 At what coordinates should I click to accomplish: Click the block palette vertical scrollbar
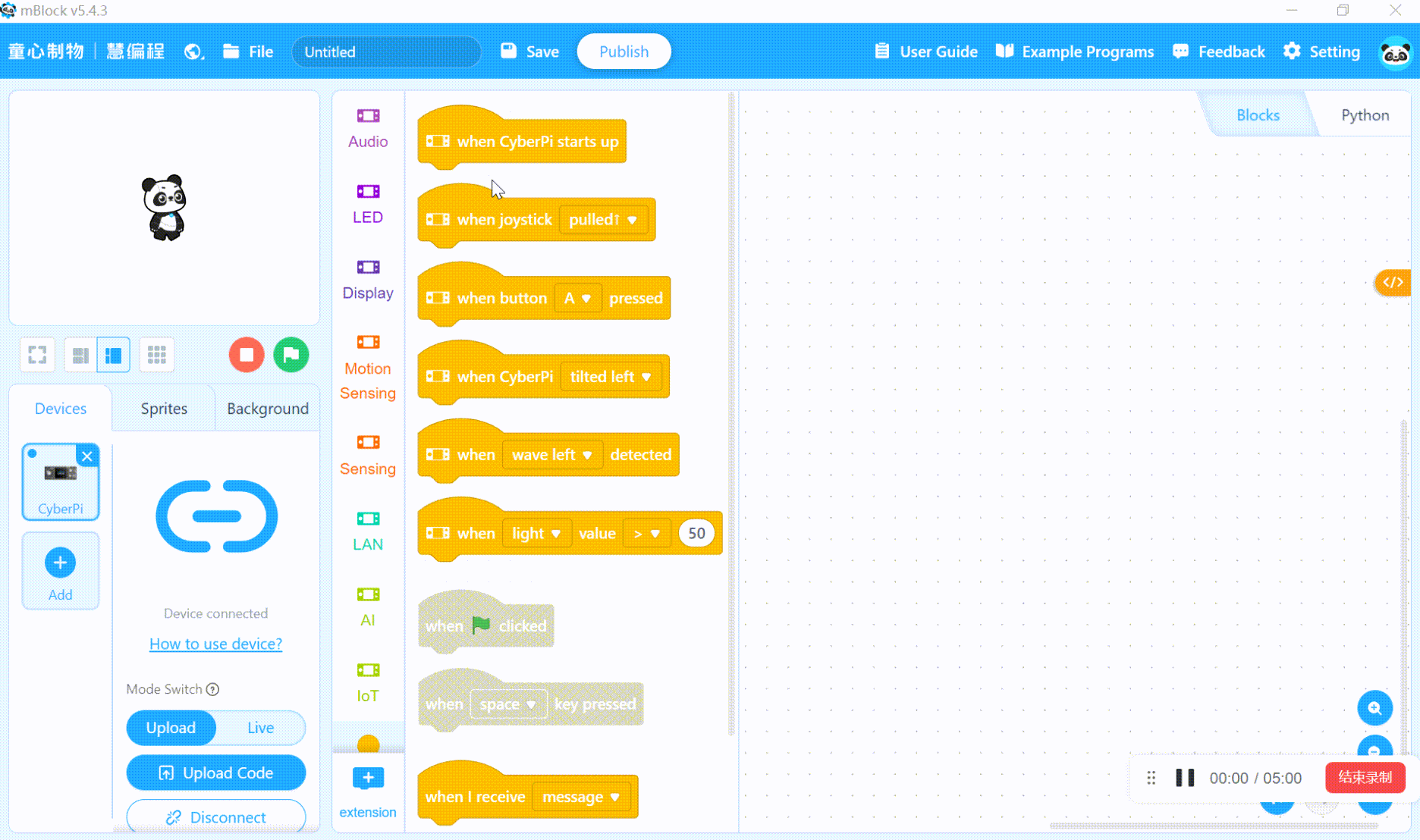coord(731,413)
